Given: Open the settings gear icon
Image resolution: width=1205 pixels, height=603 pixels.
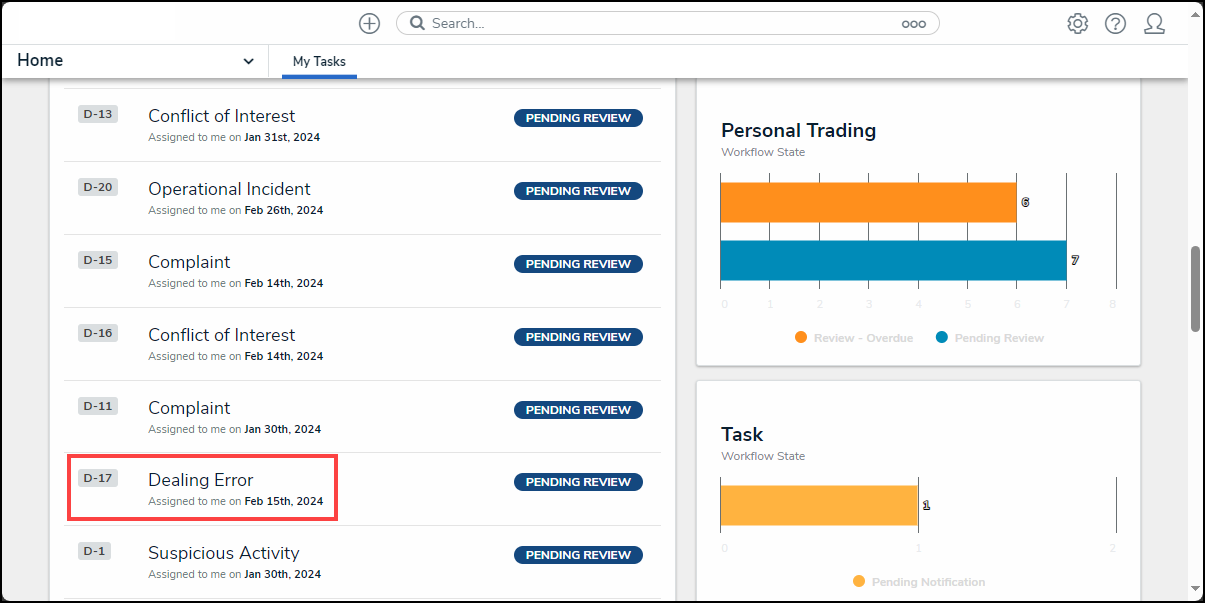Looking at the screenshot, I should click(1077, 23).
